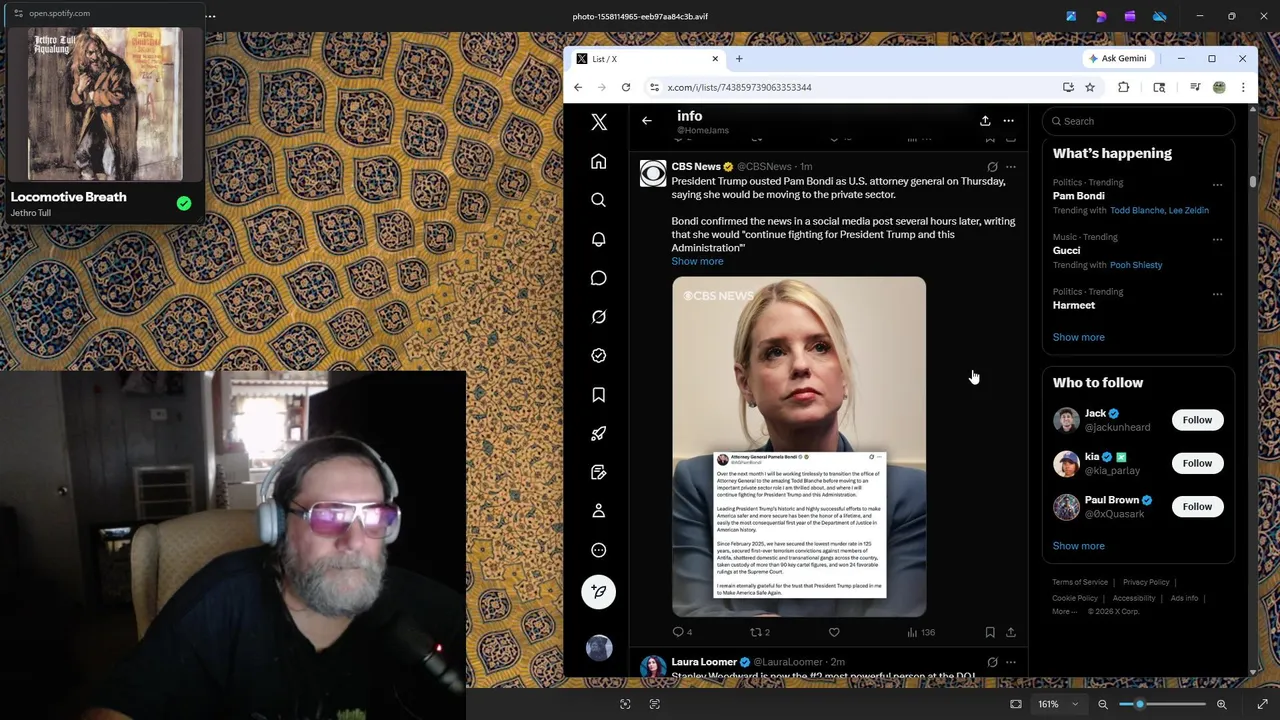Open the CBS News post image
Viewport: 1280px width, 720px height.
click(x=799, y=447)
